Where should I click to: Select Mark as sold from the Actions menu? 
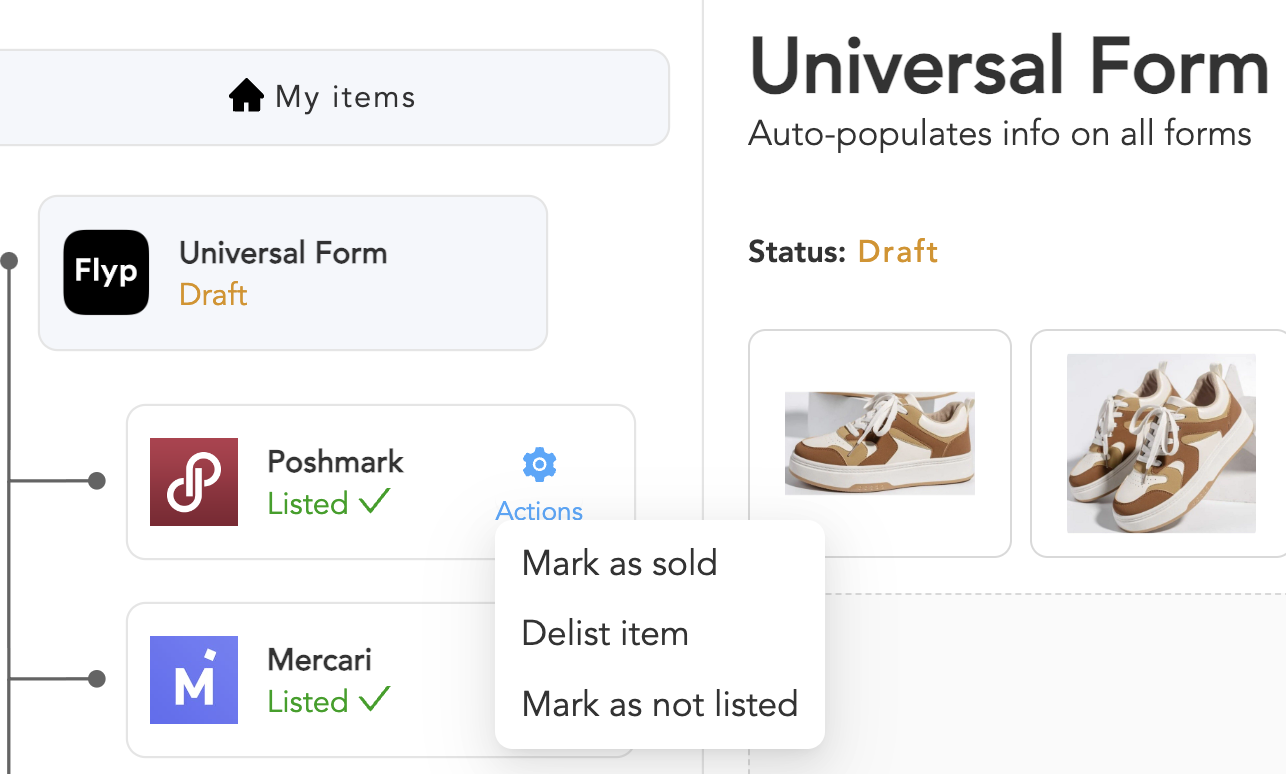click(x=618, y=563)
